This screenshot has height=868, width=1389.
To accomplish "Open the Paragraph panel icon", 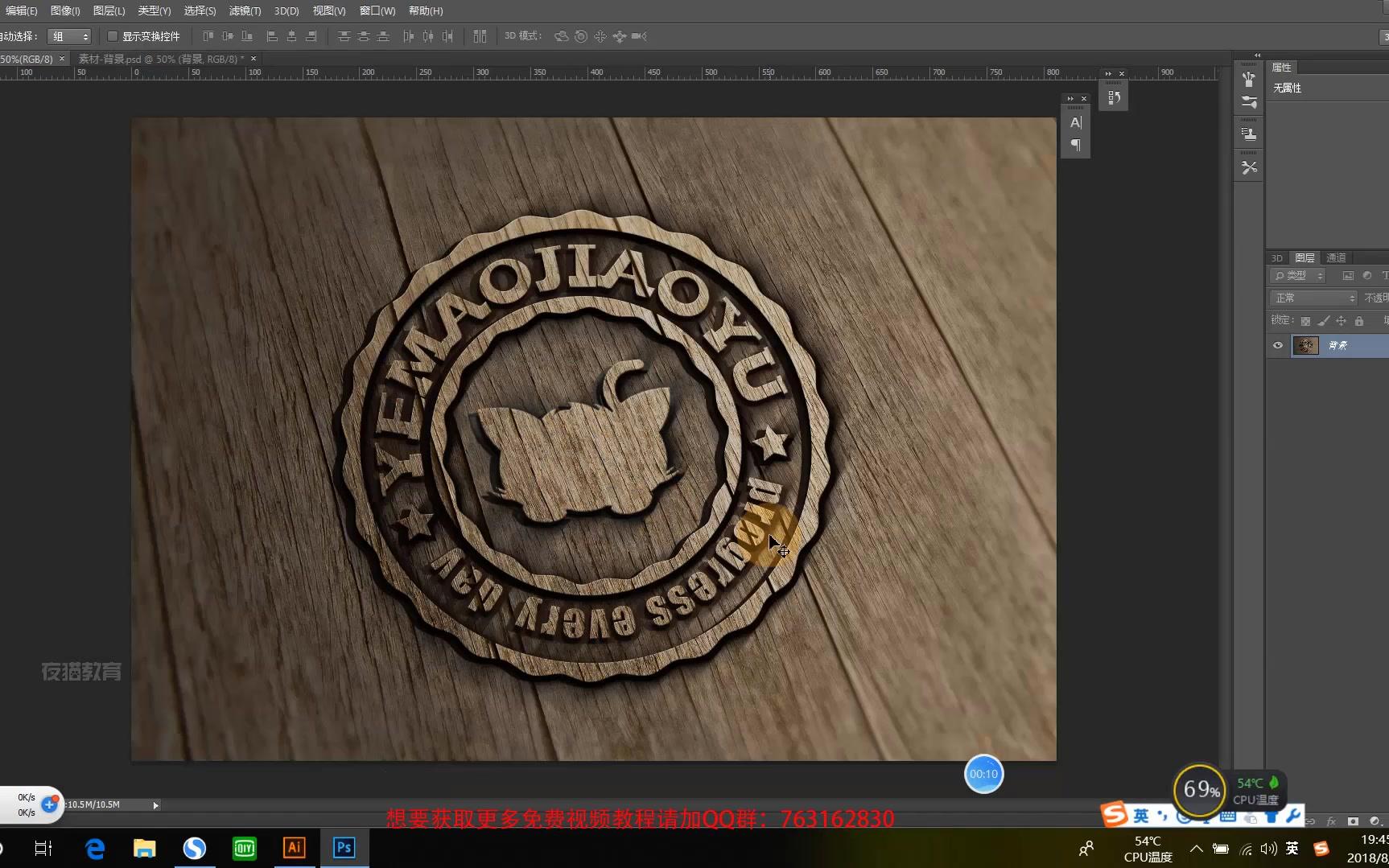I will 1076,145.
